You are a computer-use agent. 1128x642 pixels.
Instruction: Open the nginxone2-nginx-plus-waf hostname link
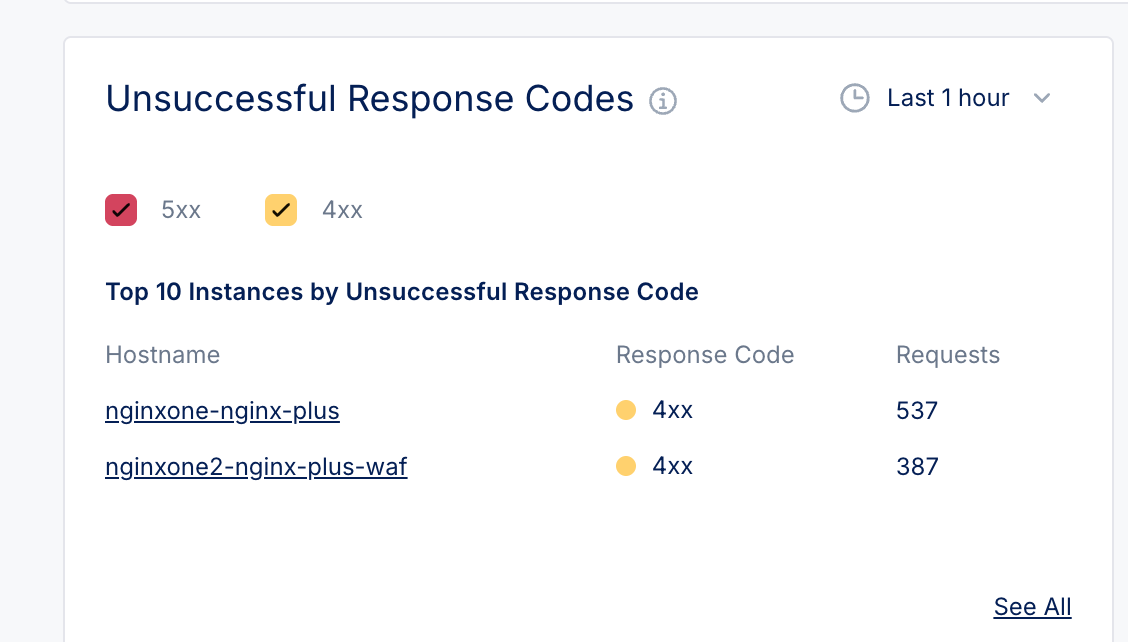tap(256, 467)
